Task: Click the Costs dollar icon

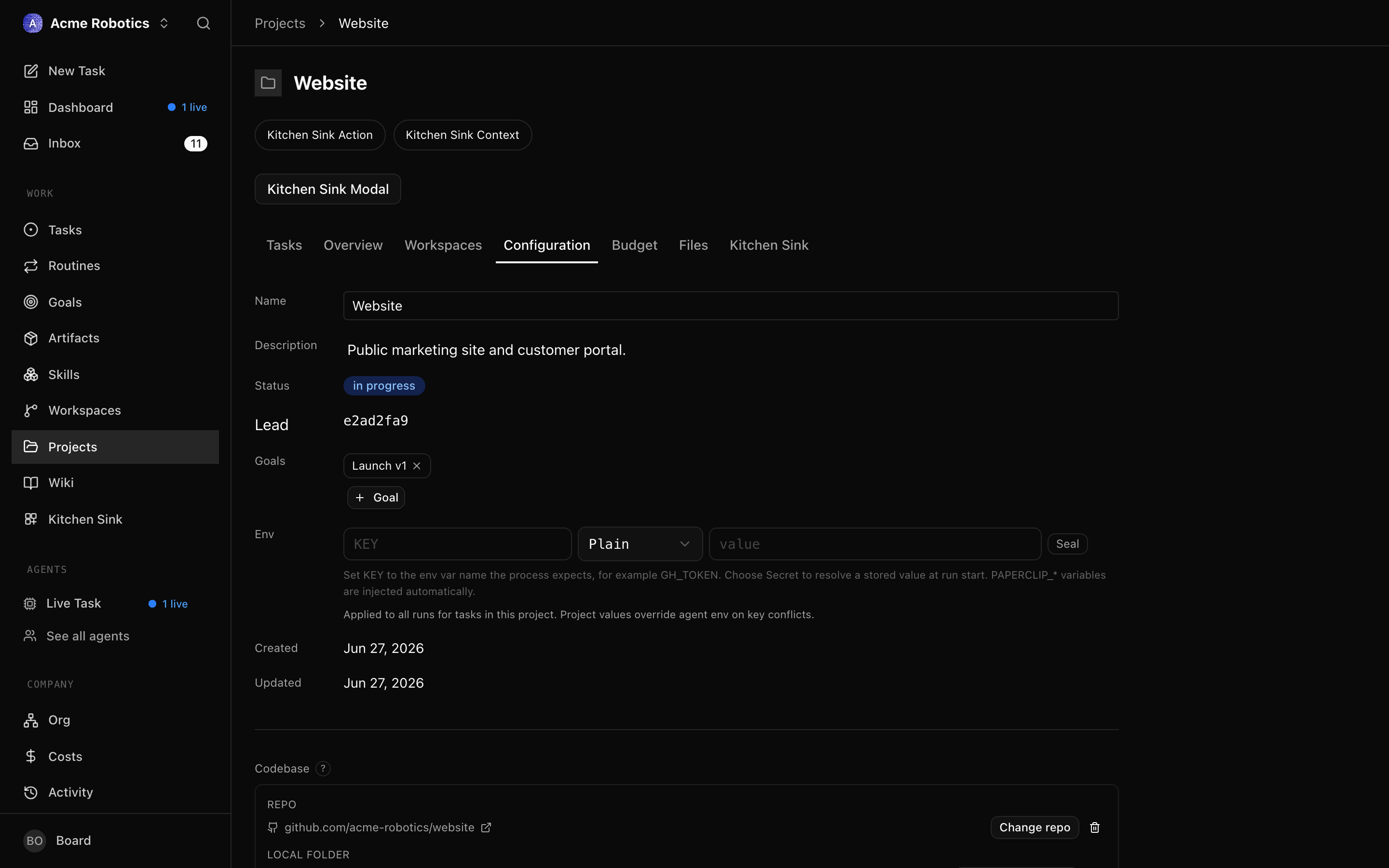Action: pos(31,756)
